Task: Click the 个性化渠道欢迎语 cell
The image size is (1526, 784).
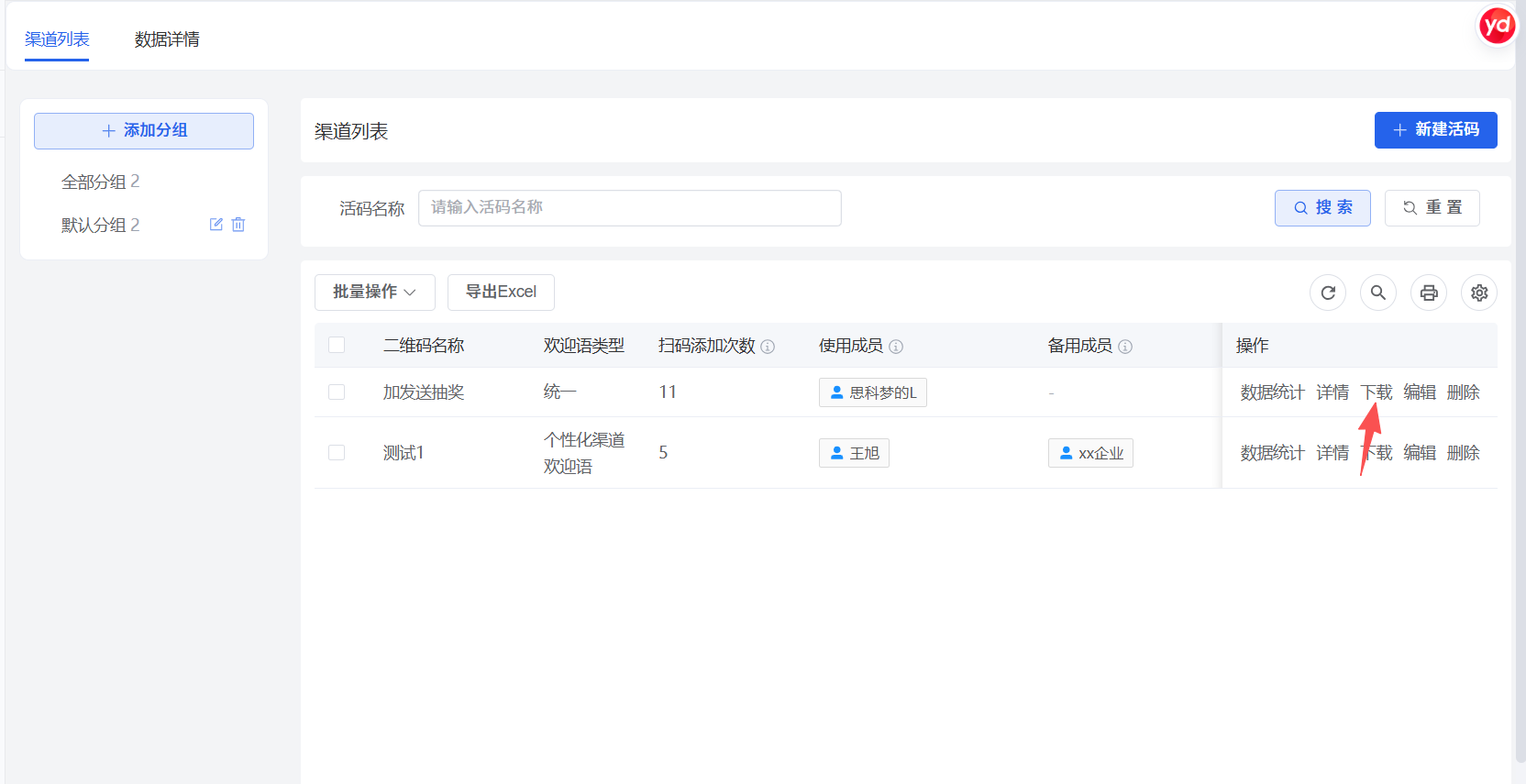Action: (x=584, y=453)
